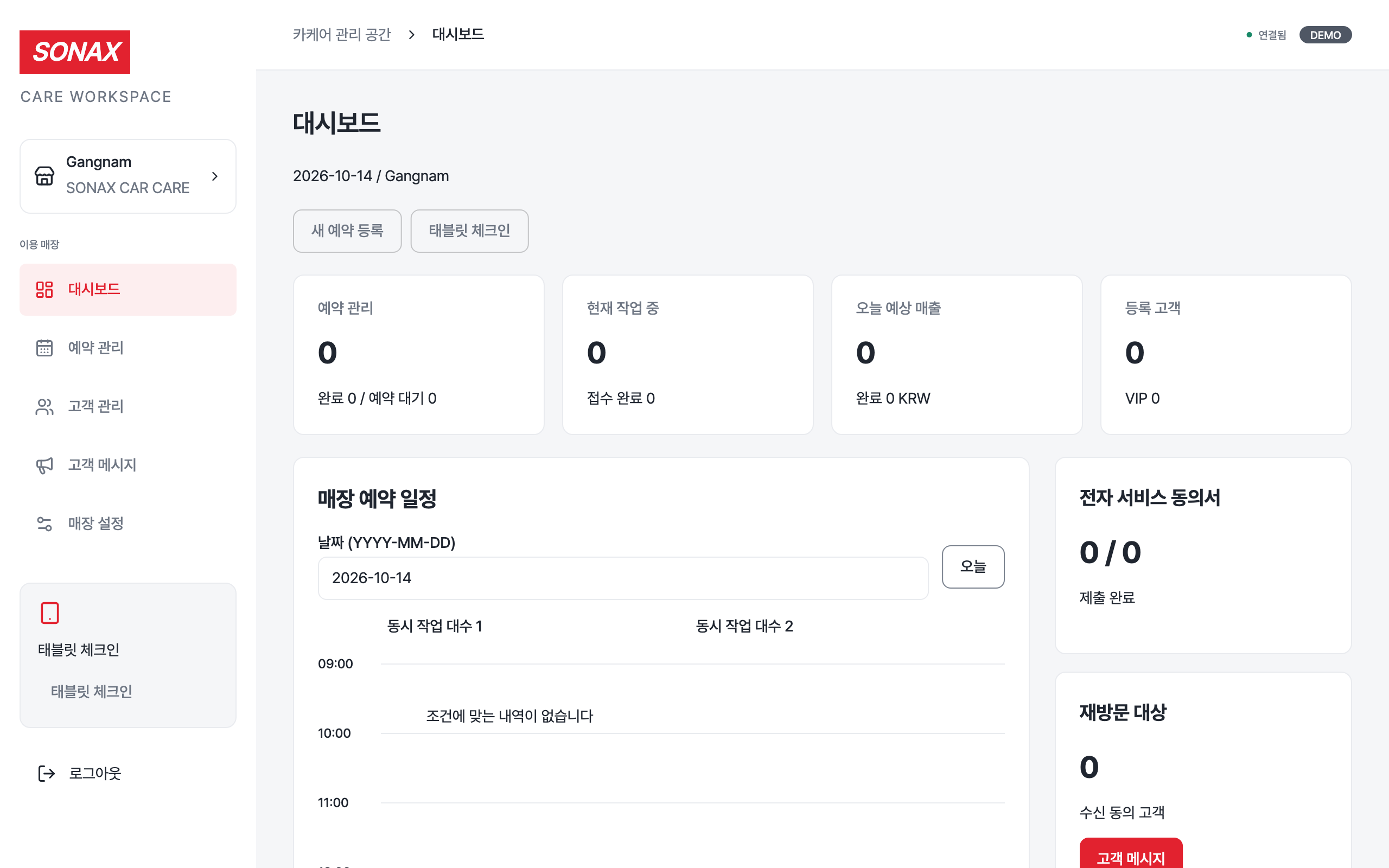Open the 고객 메시지 sidebar menu

(x=128, y=465)
